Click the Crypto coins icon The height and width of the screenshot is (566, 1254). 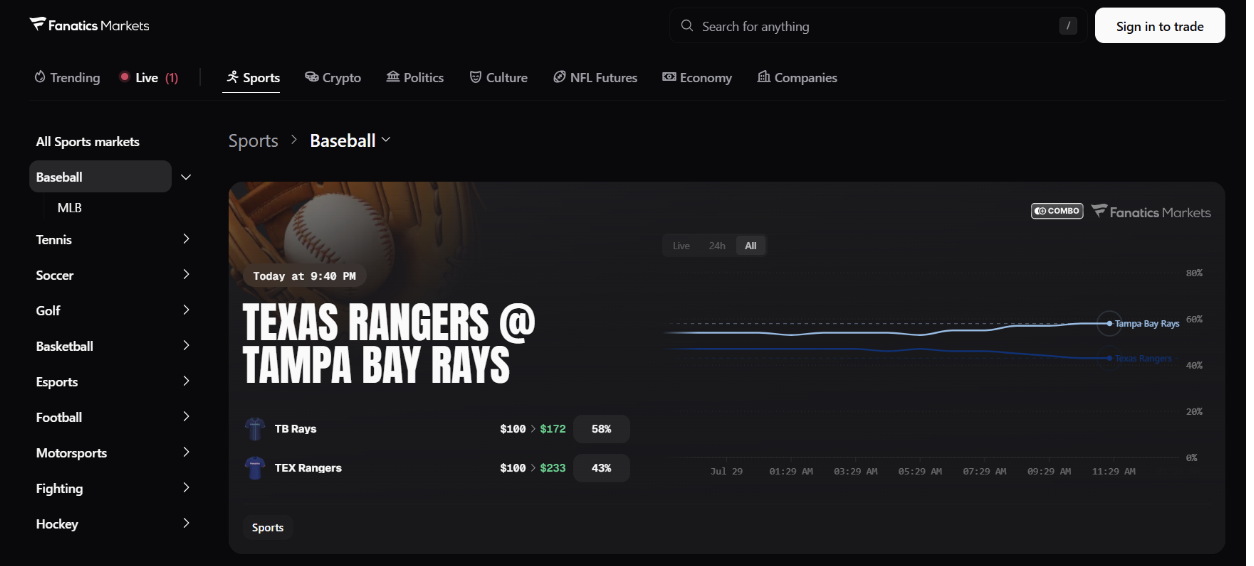[x=312, y=77]
